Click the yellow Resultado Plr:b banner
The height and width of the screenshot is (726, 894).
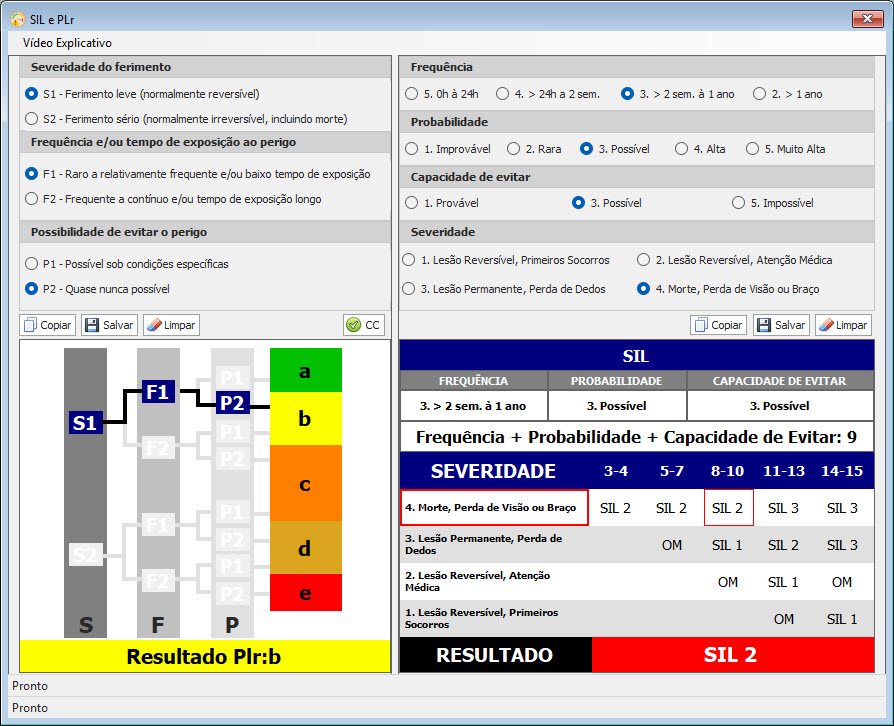pos(205,656)
